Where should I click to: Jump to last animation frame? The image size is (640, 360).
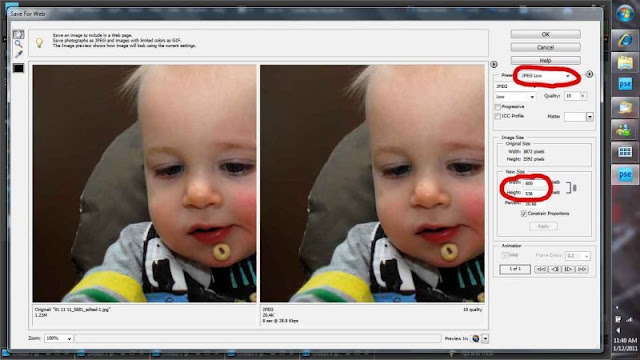tap(582, 269)
